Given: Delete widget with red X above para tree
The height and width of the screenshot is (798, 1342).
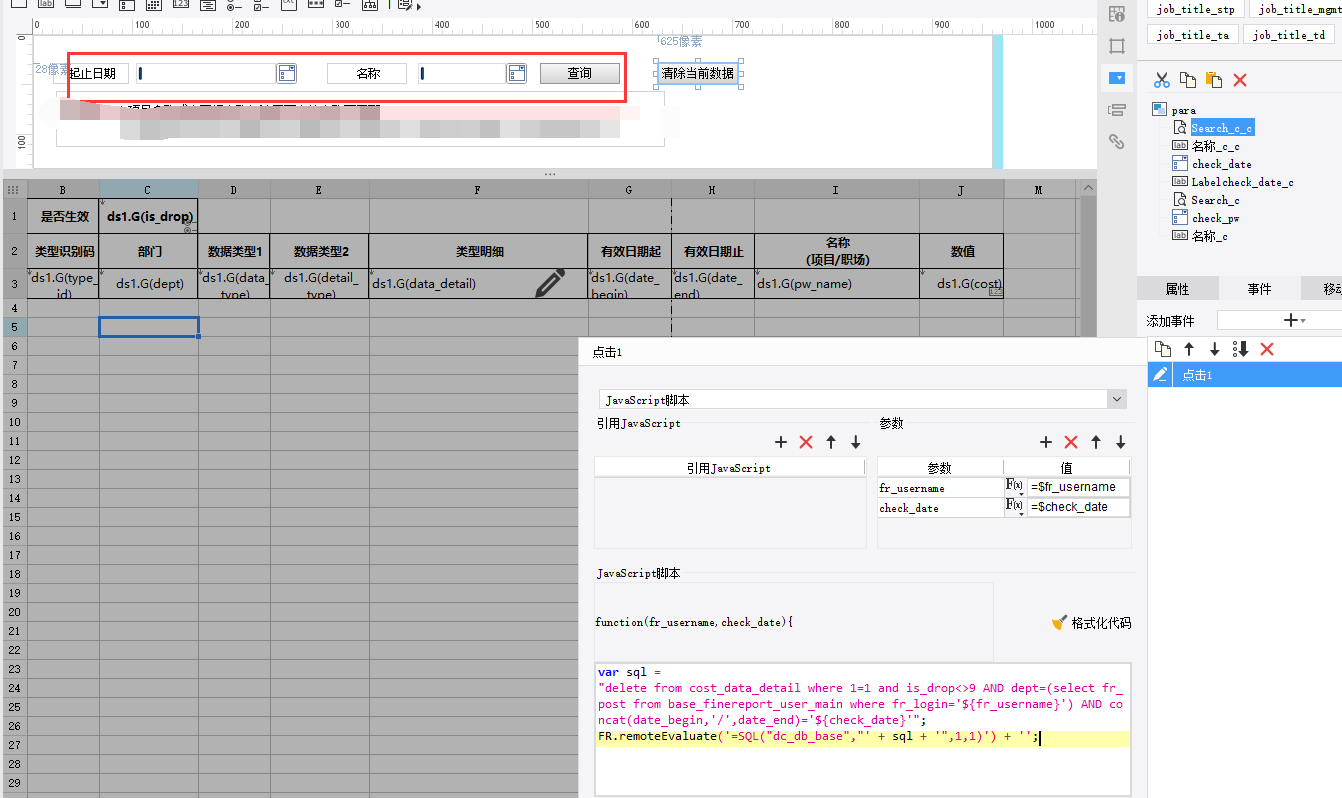Looking at the screenshot, I should [x=1240, y=80].
